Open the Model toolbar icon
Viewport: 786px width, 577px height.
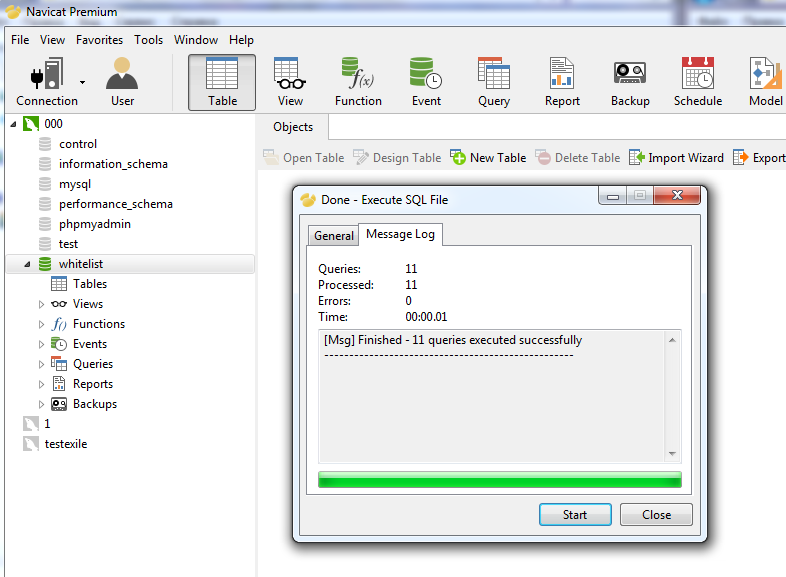click(765, 82)
